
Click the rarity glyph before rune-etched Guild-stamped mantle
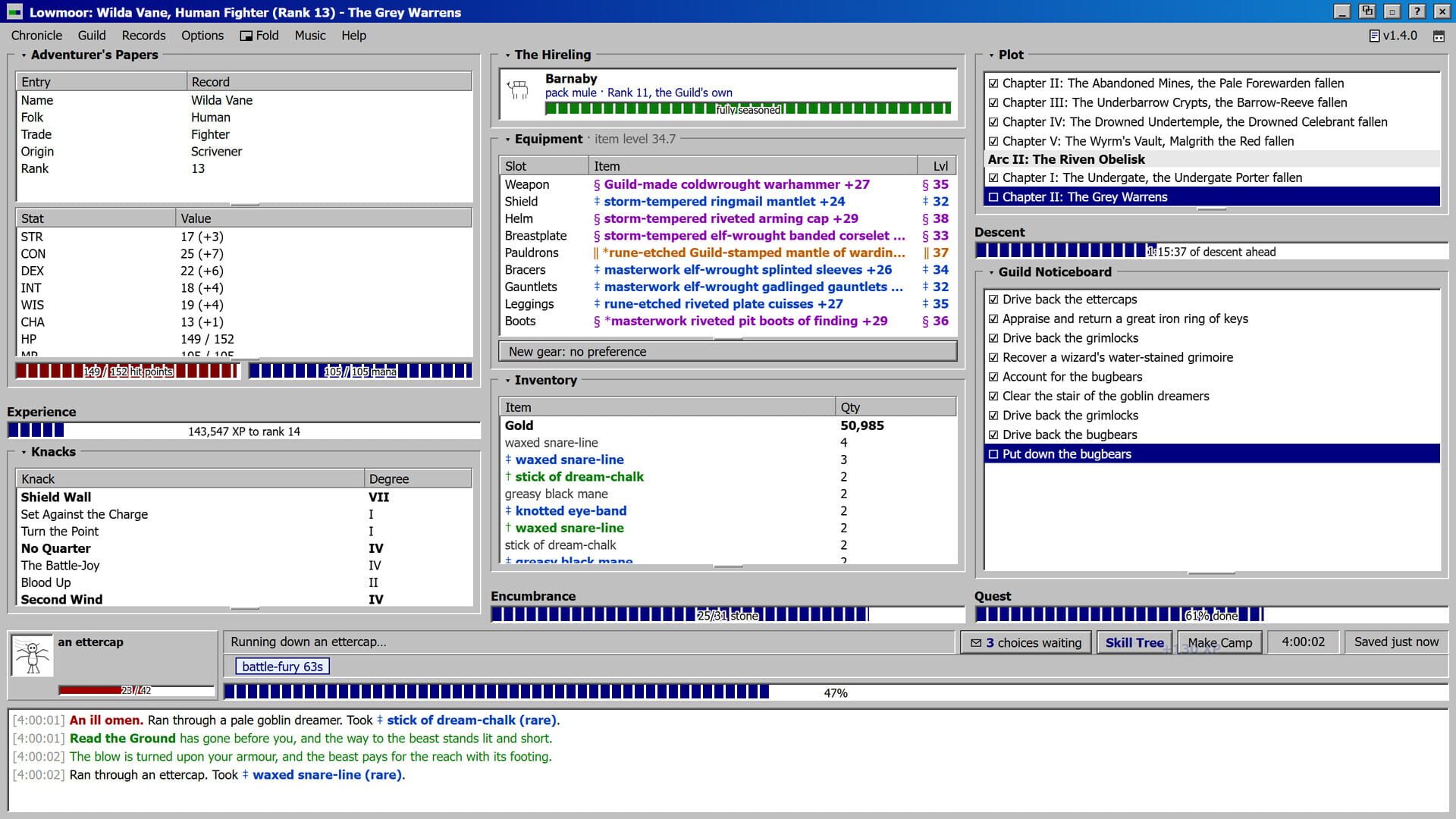click(x=596, y=253)
